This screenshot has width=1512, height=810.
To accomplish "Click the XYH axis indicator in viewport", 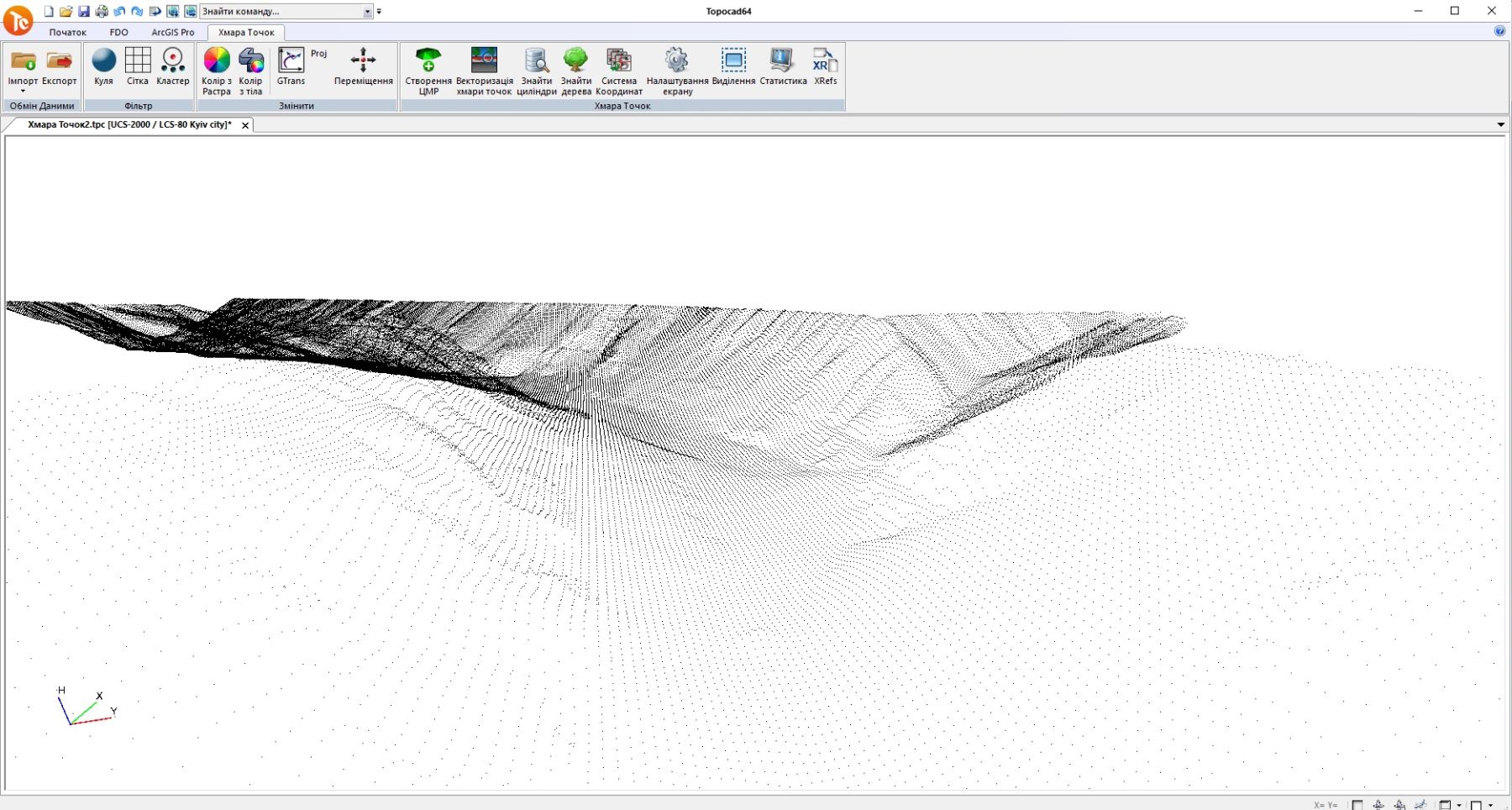I will tap(87, 707).
